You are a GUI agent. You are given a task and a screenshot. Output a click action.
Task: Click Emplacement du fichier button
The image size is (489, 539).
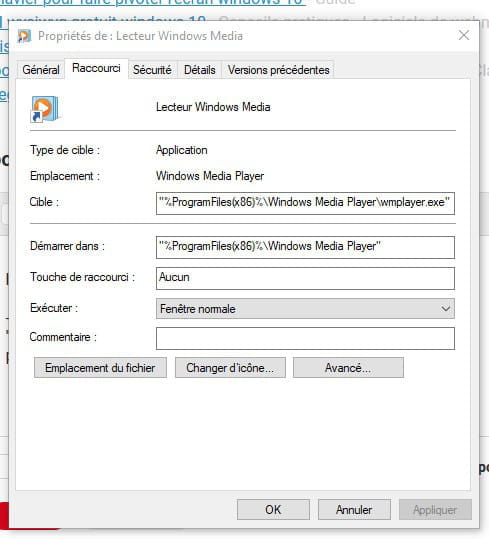[x=100, y=368]
